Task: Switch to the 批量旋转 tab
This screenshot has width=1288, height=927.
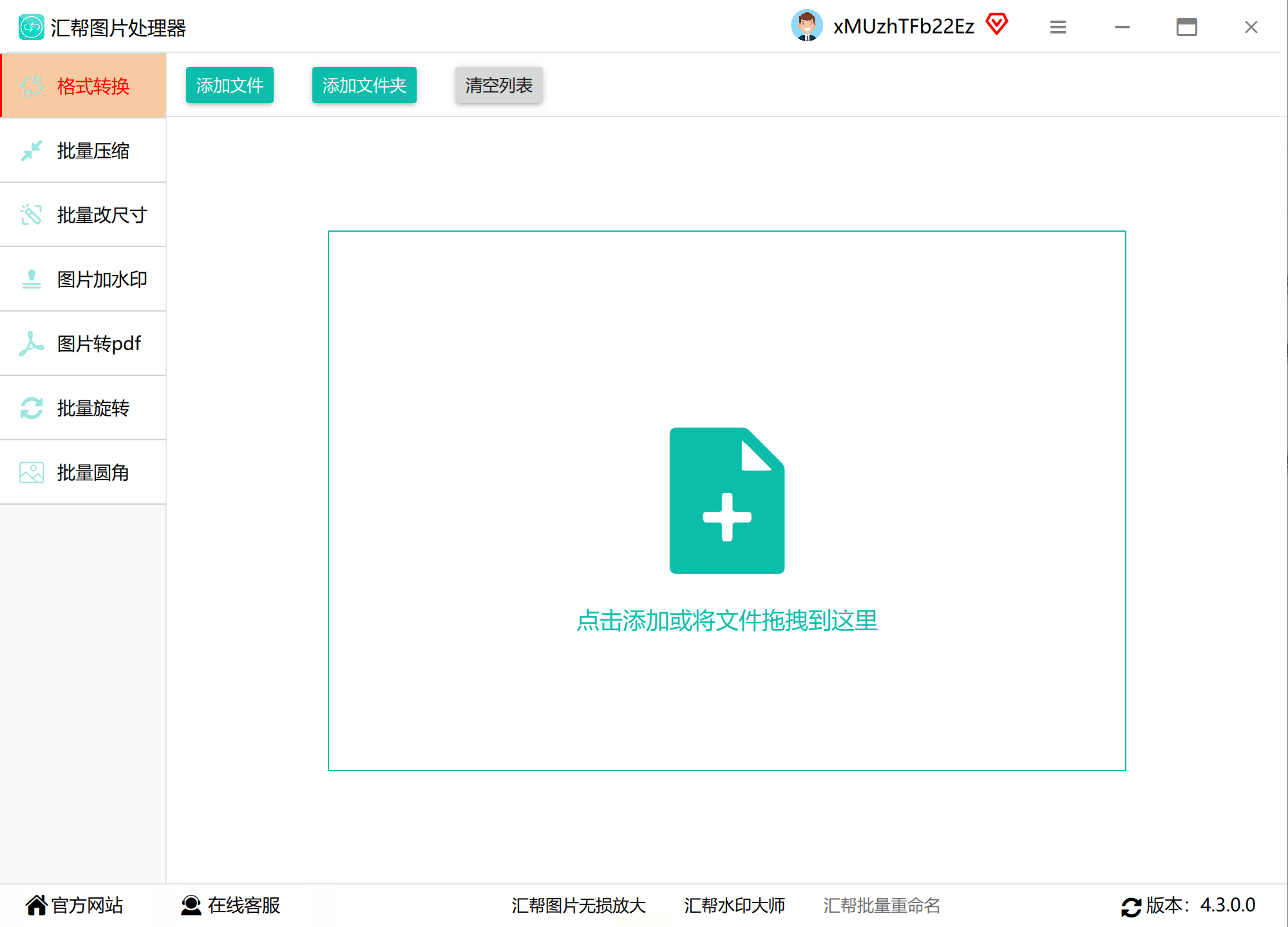Action: 93,408
